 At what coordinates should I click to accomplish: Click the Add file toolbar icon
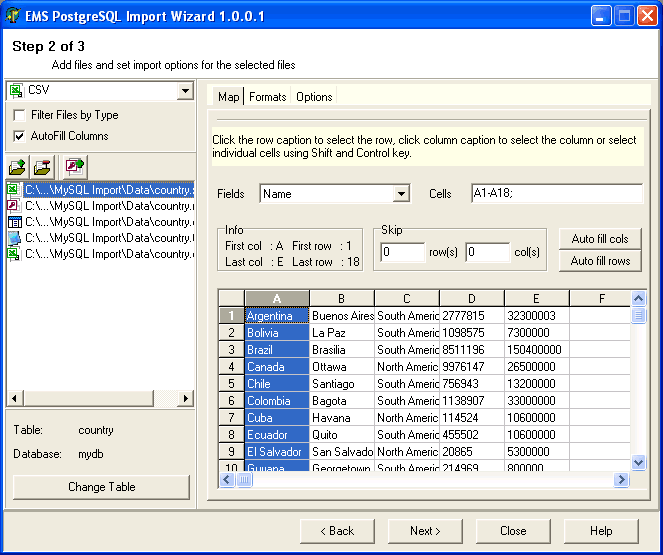click(18, 167)
